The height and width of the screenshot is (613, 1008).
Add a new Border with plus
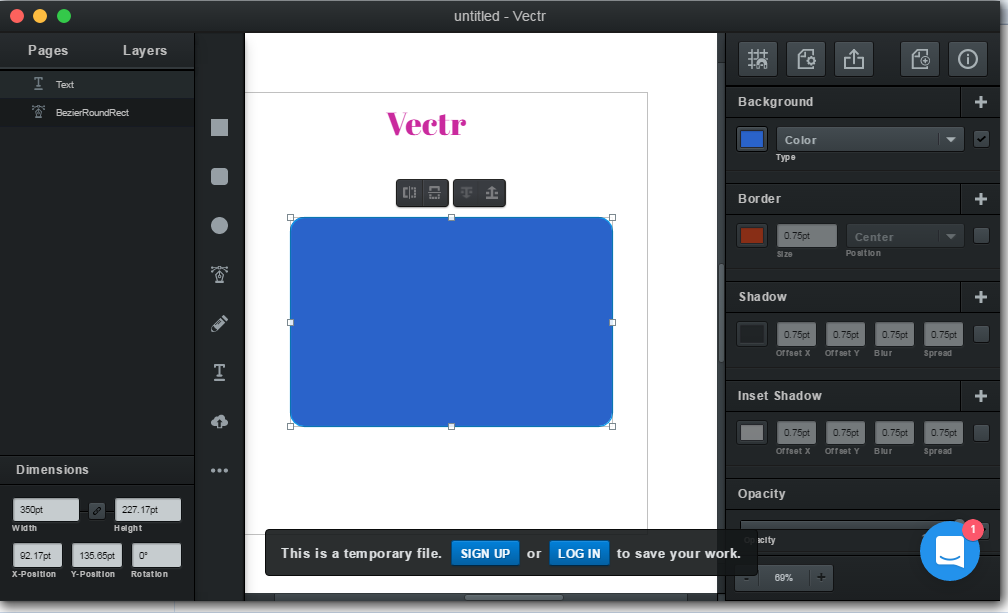click(980, 199)
